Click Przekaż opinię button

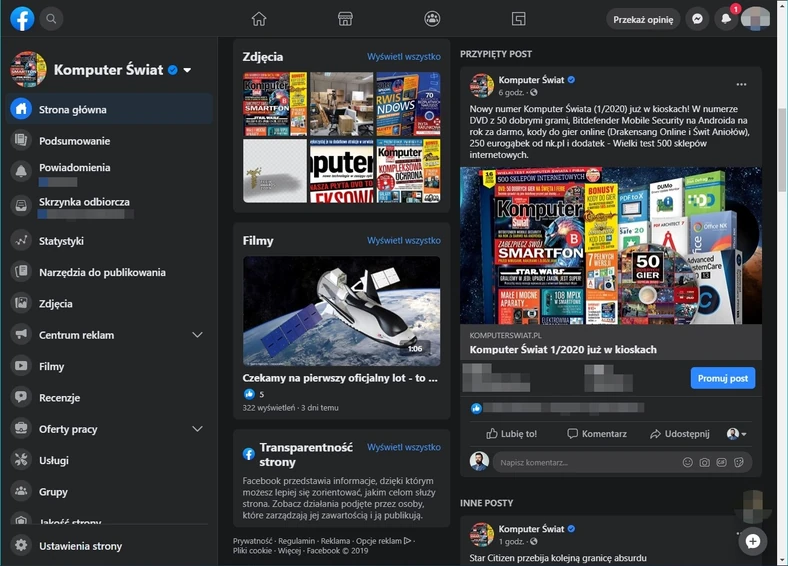643,20
